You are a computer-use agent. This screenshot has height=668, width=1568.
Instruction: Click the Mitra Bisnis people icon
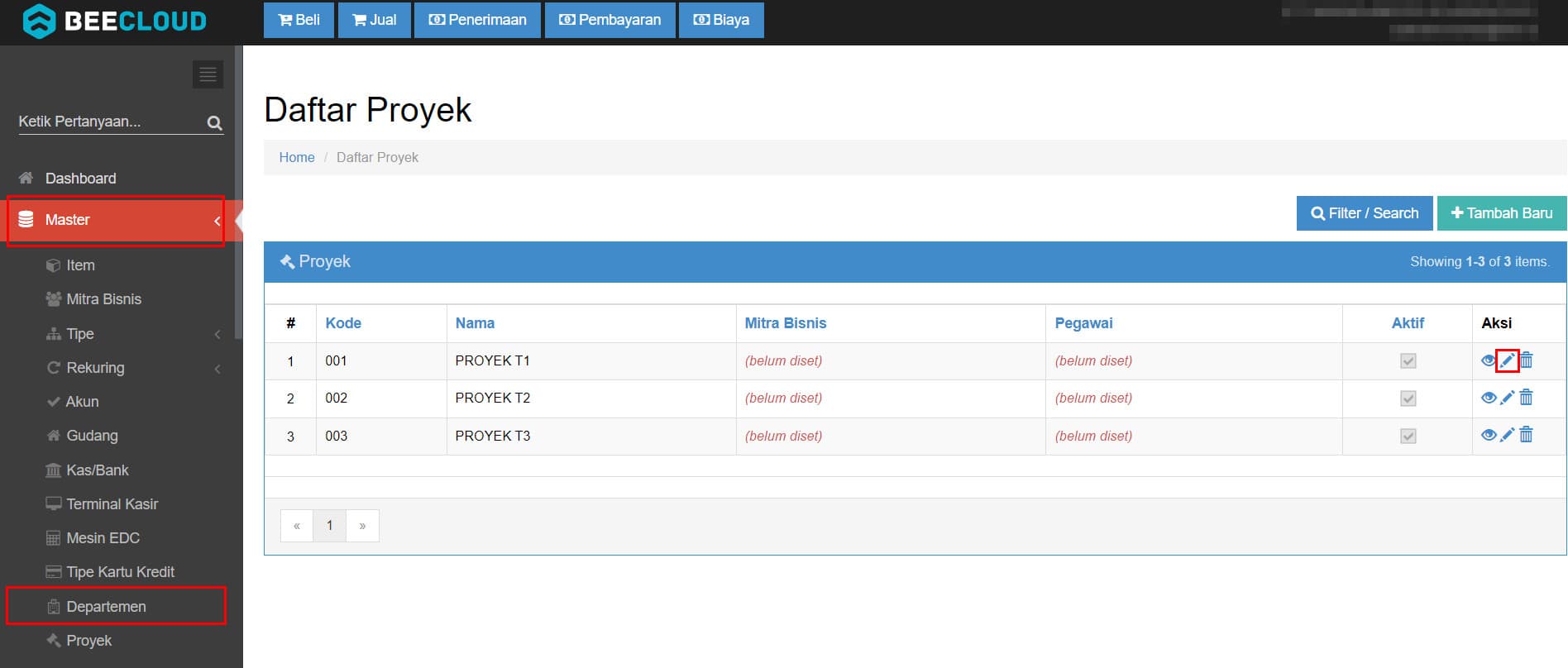[53, 299]
